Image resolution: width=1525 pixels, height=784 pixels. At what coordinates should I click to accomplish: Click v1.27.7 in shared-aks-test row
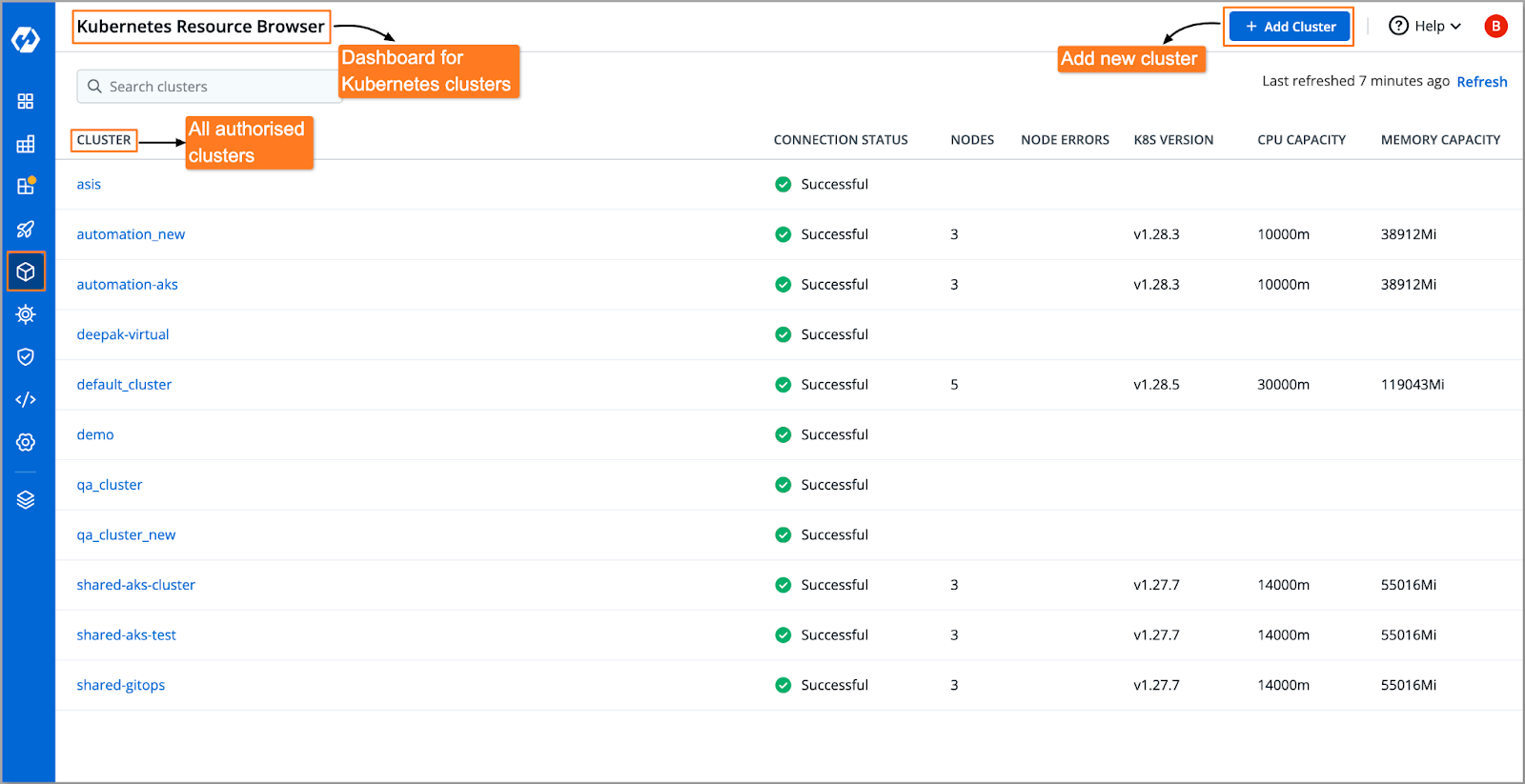click(x=1156, y=635)
